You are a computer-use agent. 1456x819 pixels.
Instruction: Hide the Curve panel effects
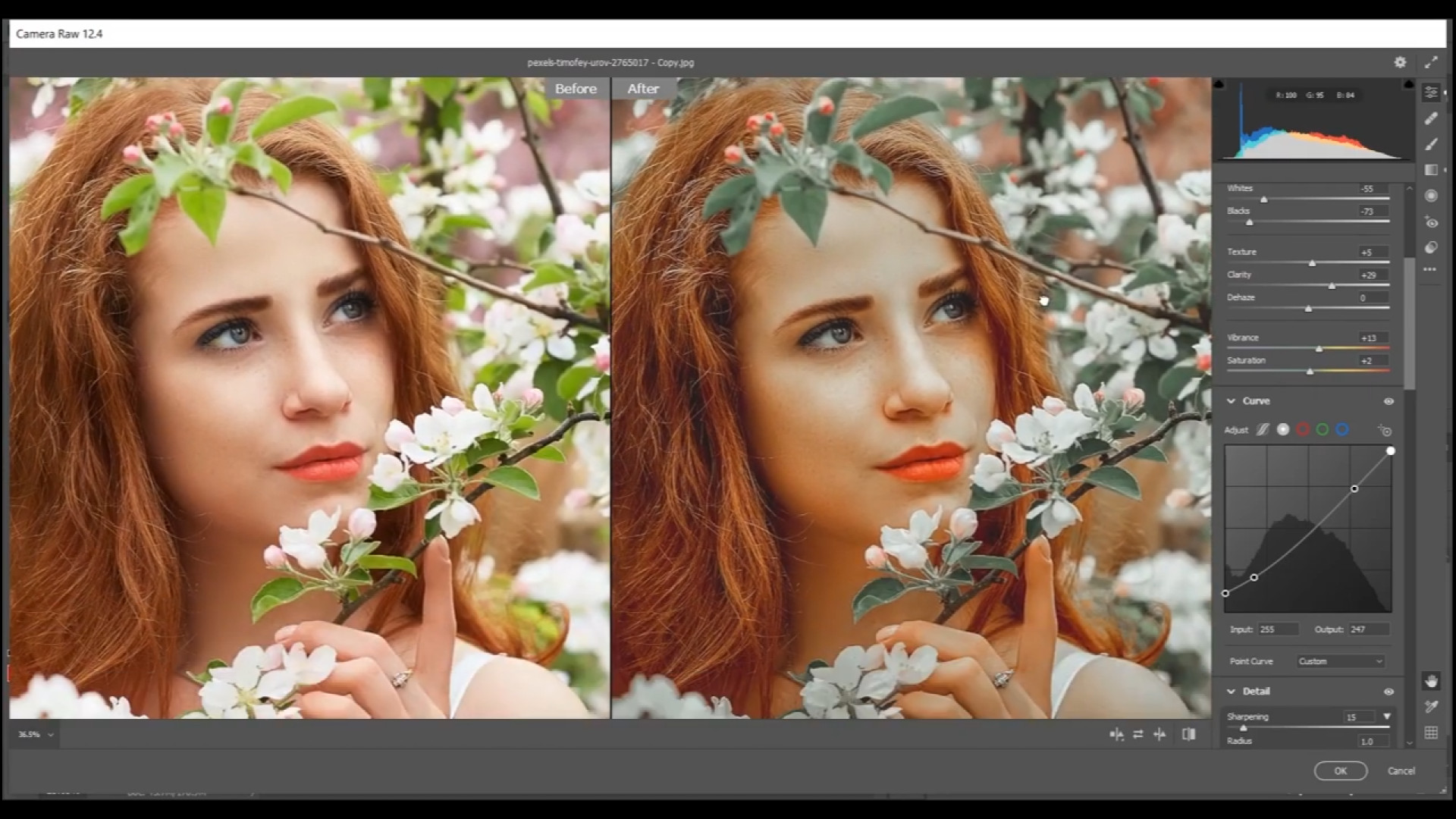[1389, 401]
